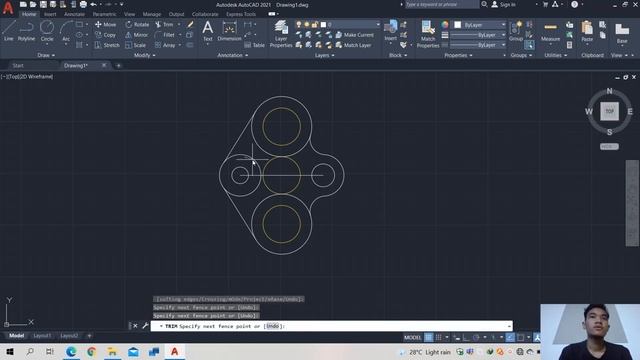Activate the Trim tool
The width and height of the screenshot is (640, 360).
[x=164, y=24]
